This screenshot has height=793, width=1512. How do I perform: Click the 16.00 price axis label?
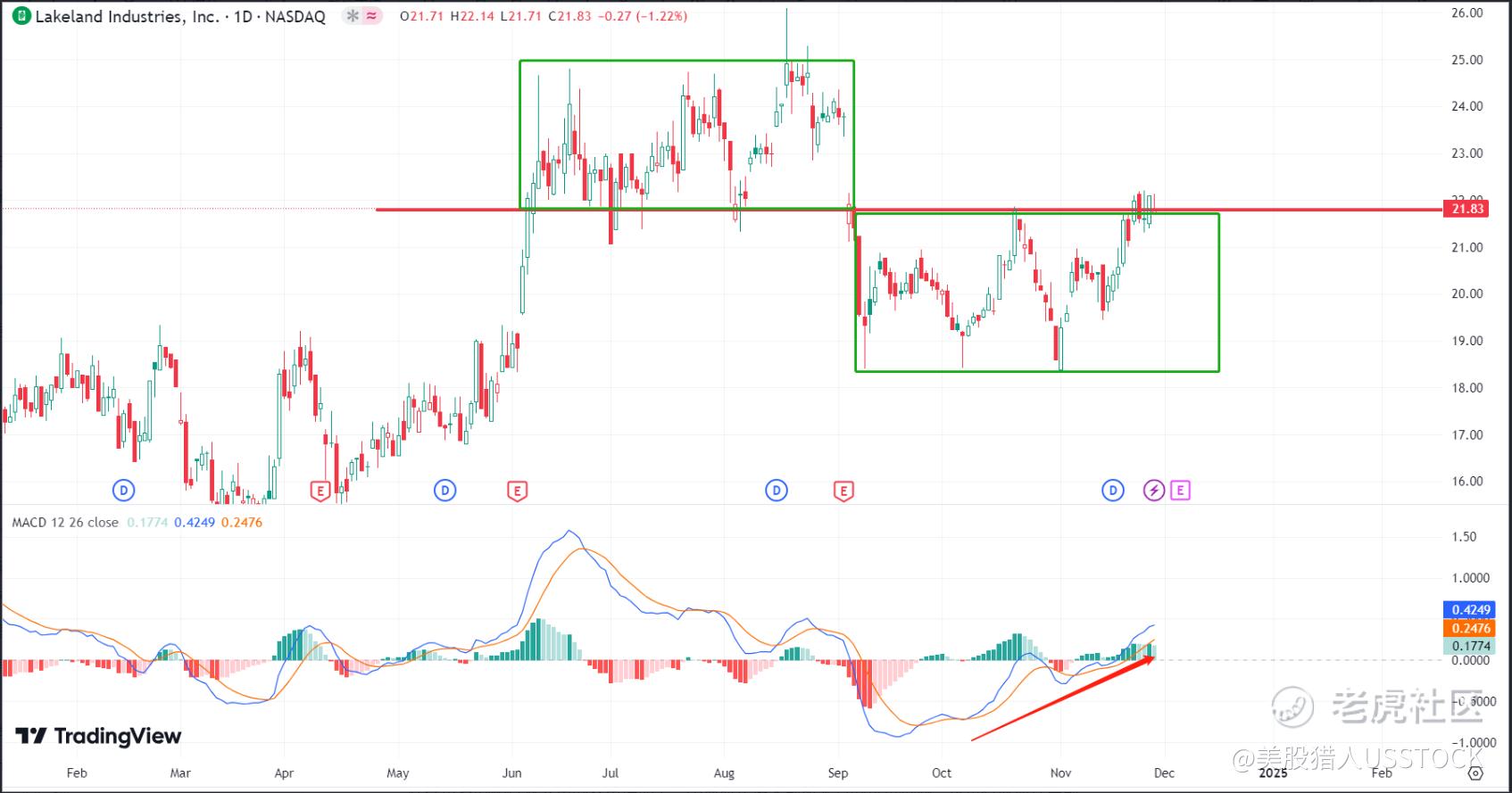pos(1467,482)
